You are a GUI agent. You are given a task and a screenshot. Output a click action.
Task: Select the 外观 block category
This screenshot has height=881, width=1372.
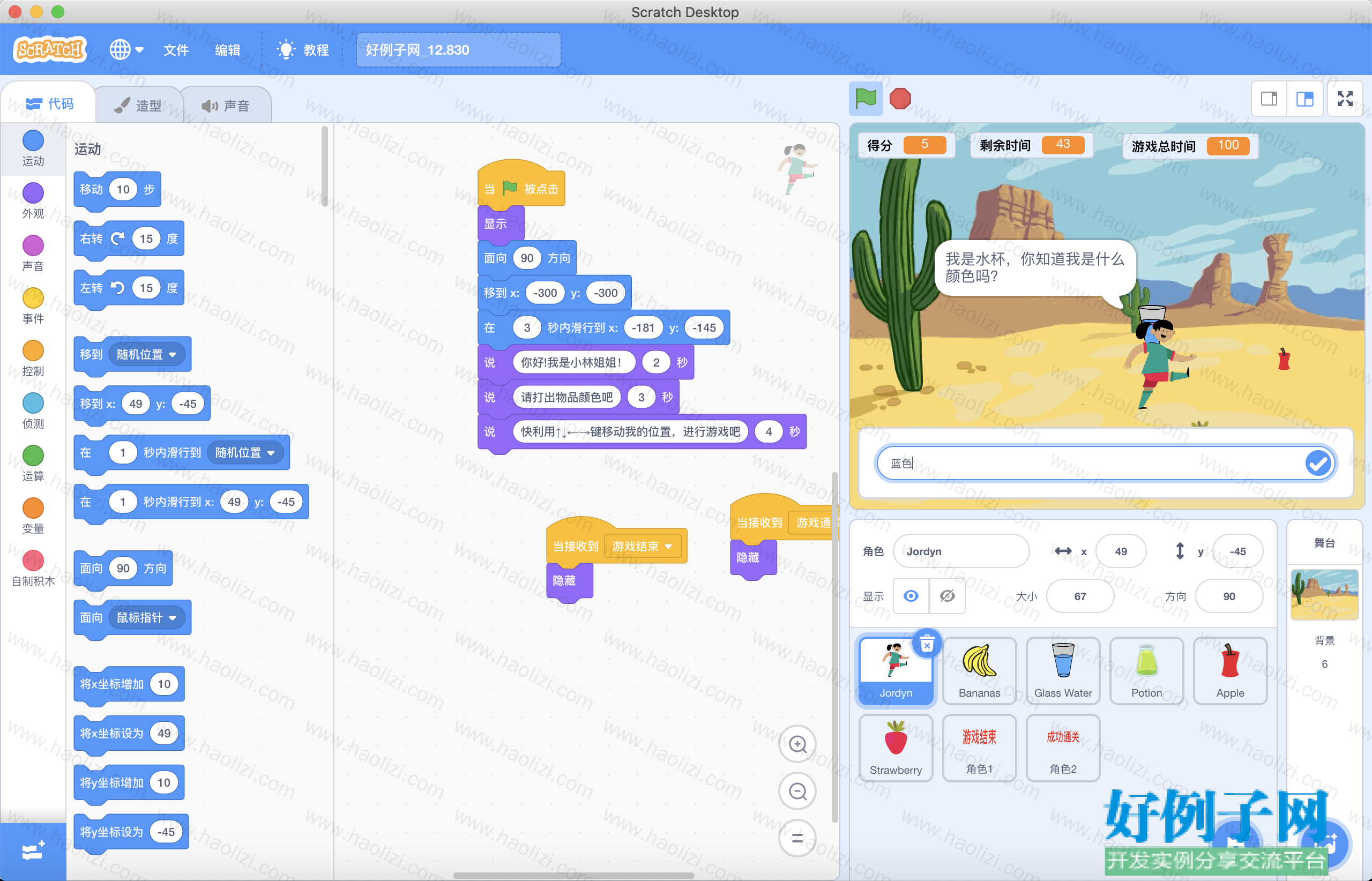click(33, 201)
